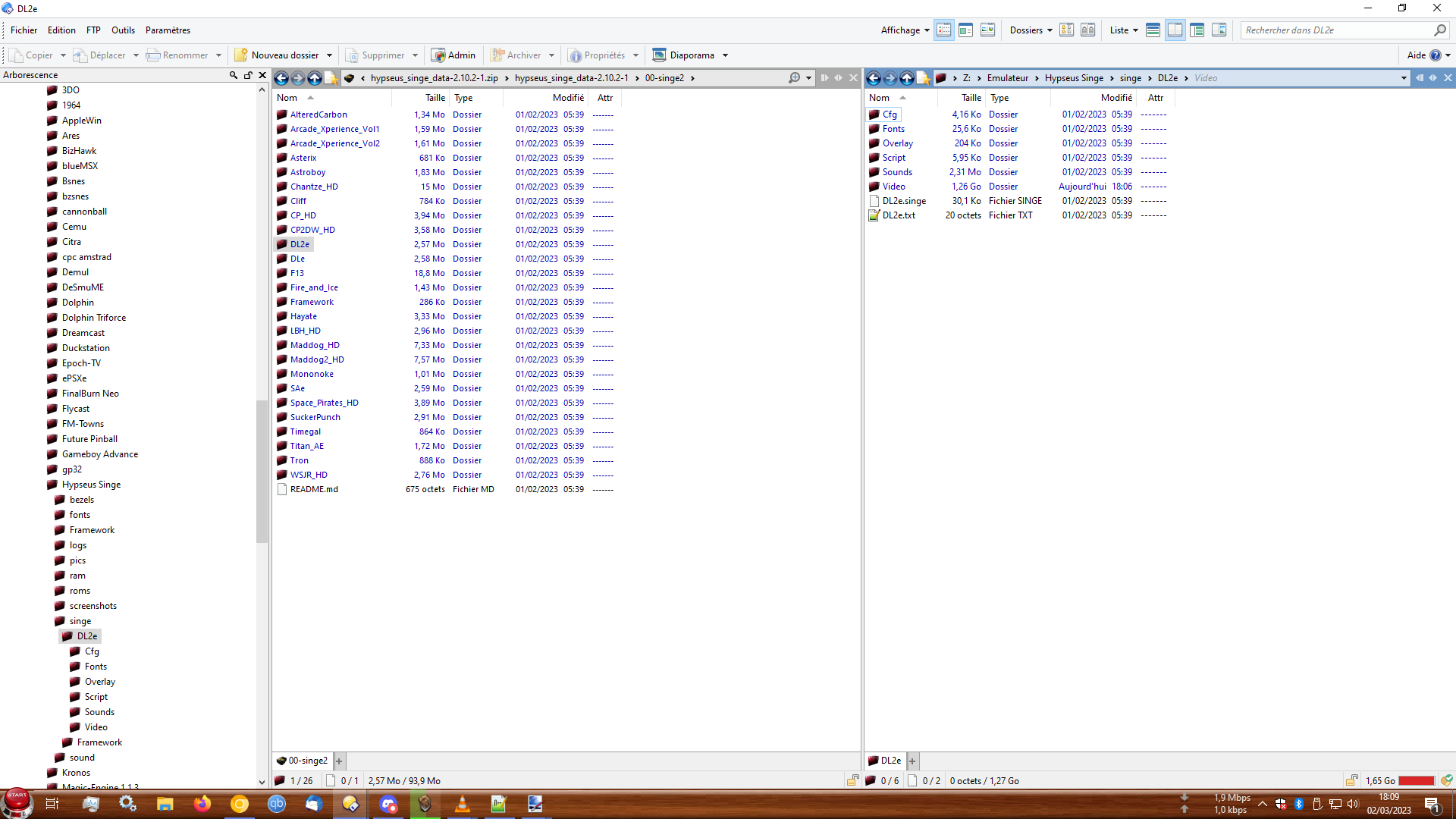The width and height of the screenshot is (1456, 819).
Task: Start the Diaporama slideshow
Action: (683, 55)
